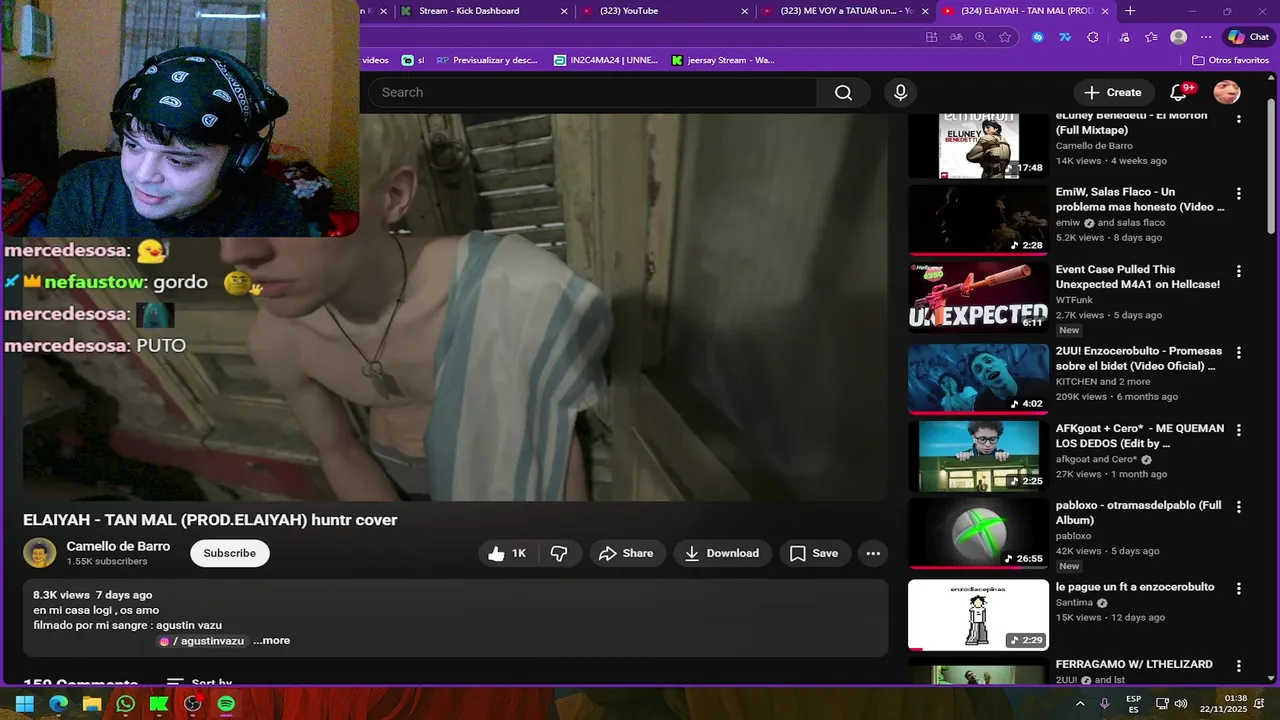
Task: Click Camello de Barro channel avatar
Action: pyautogui.click(x=40, y=553)
